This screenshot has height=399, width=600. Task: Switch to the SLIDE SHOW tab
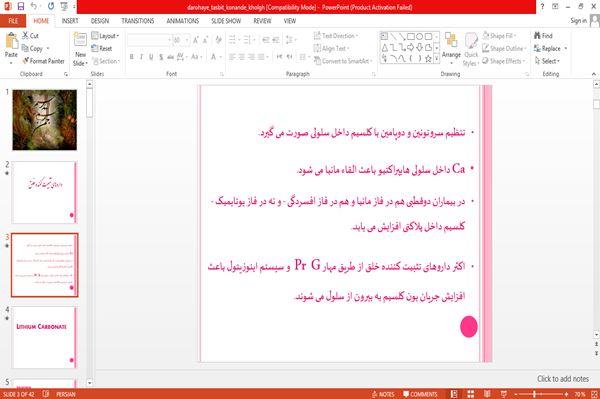[x=226, y=21]
